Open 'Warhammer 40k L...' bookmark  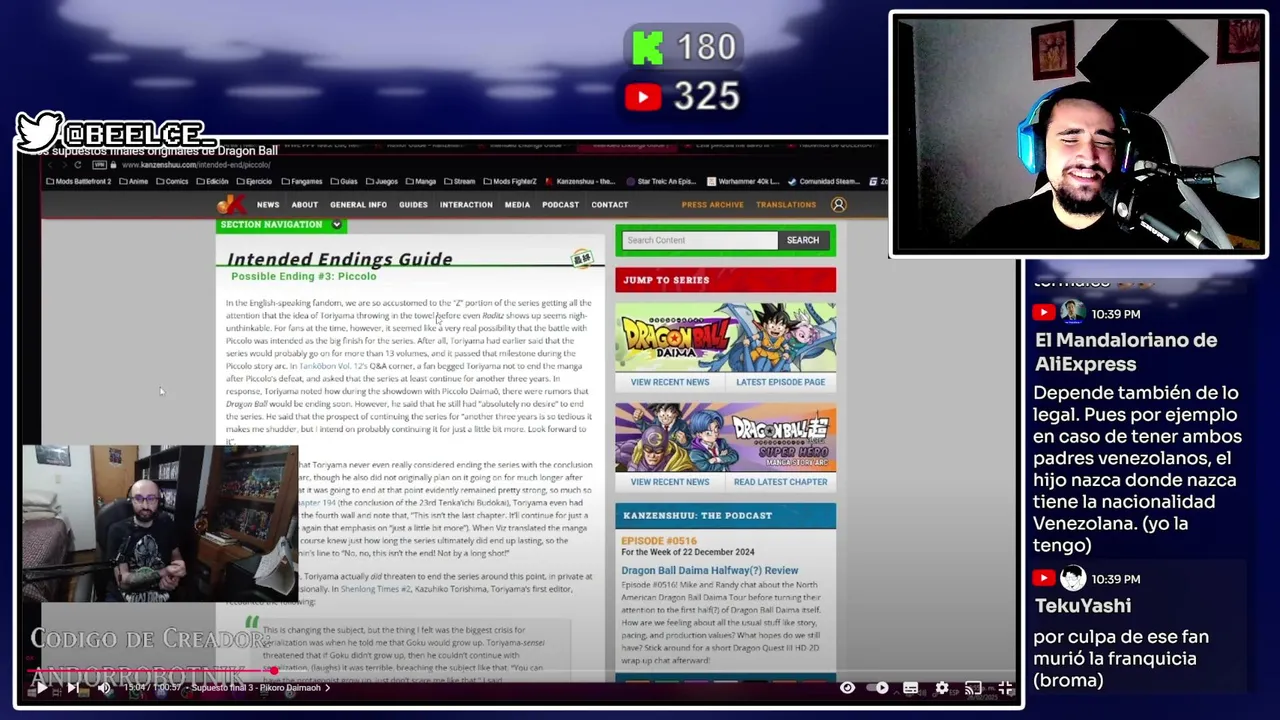pos(743,182)
